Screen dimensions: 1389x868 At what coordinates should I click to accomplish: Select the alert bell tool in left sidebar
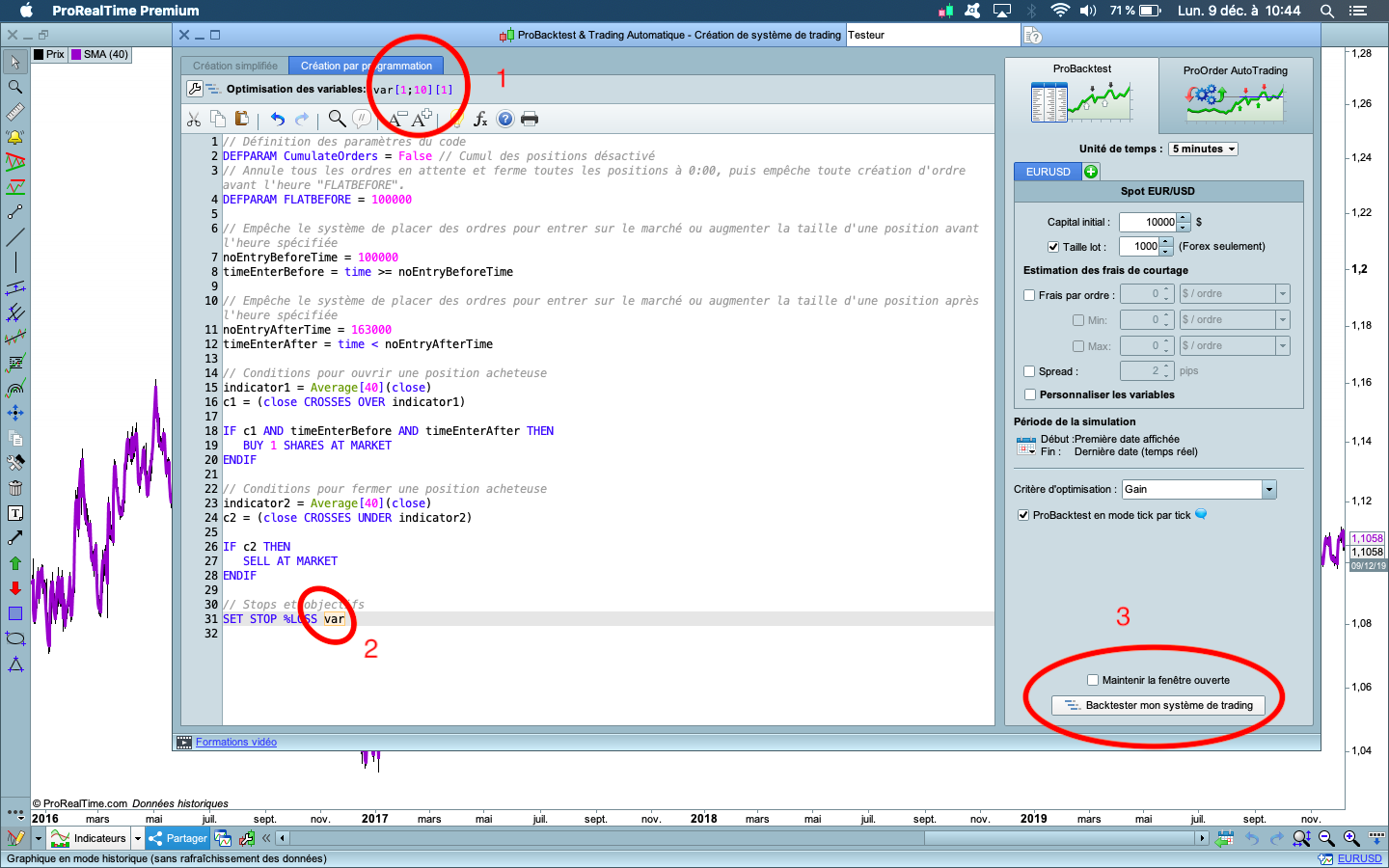[x=15, y=137]
